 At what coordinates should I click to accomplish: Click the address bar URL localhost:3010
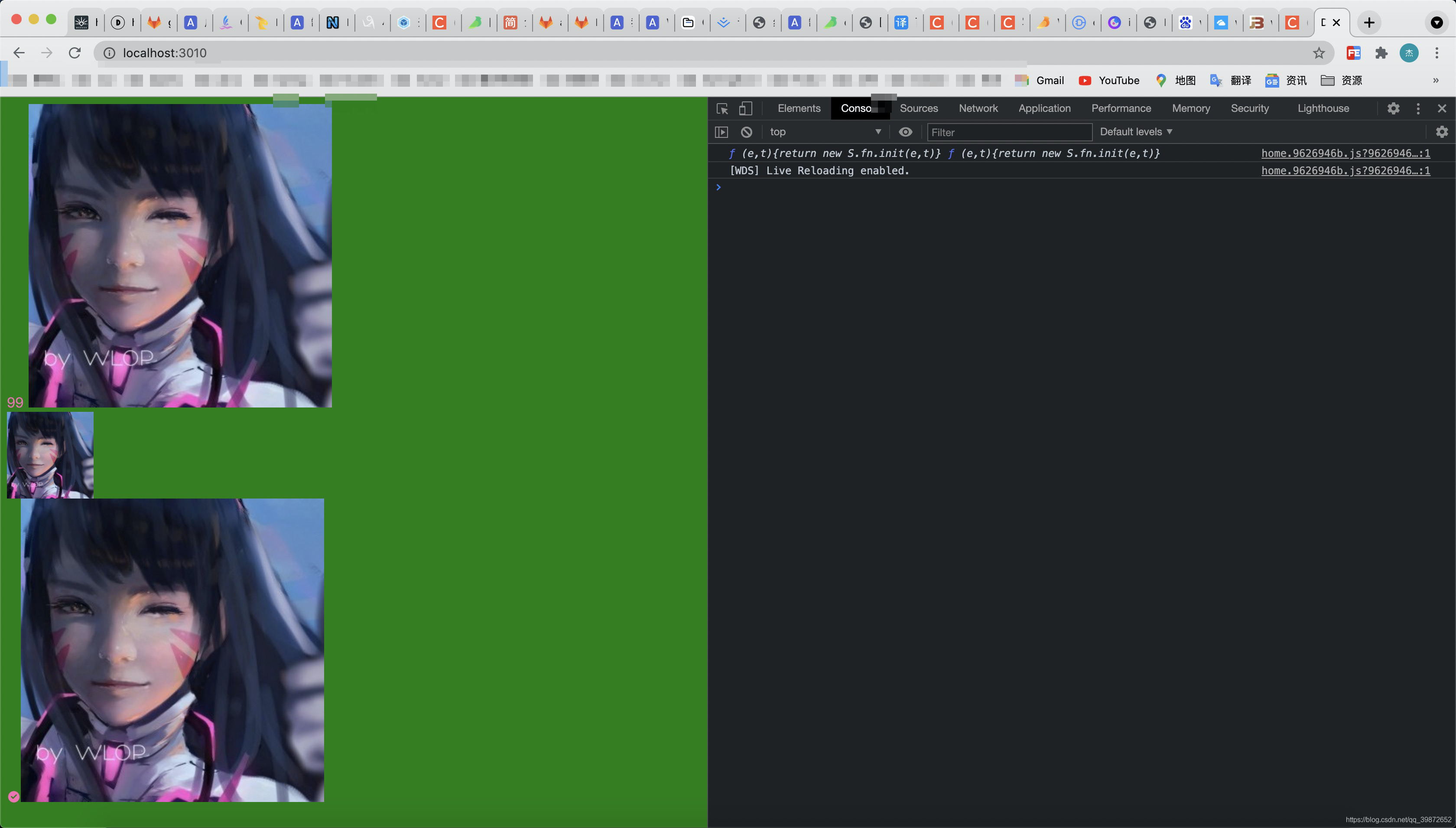point(164,53)
